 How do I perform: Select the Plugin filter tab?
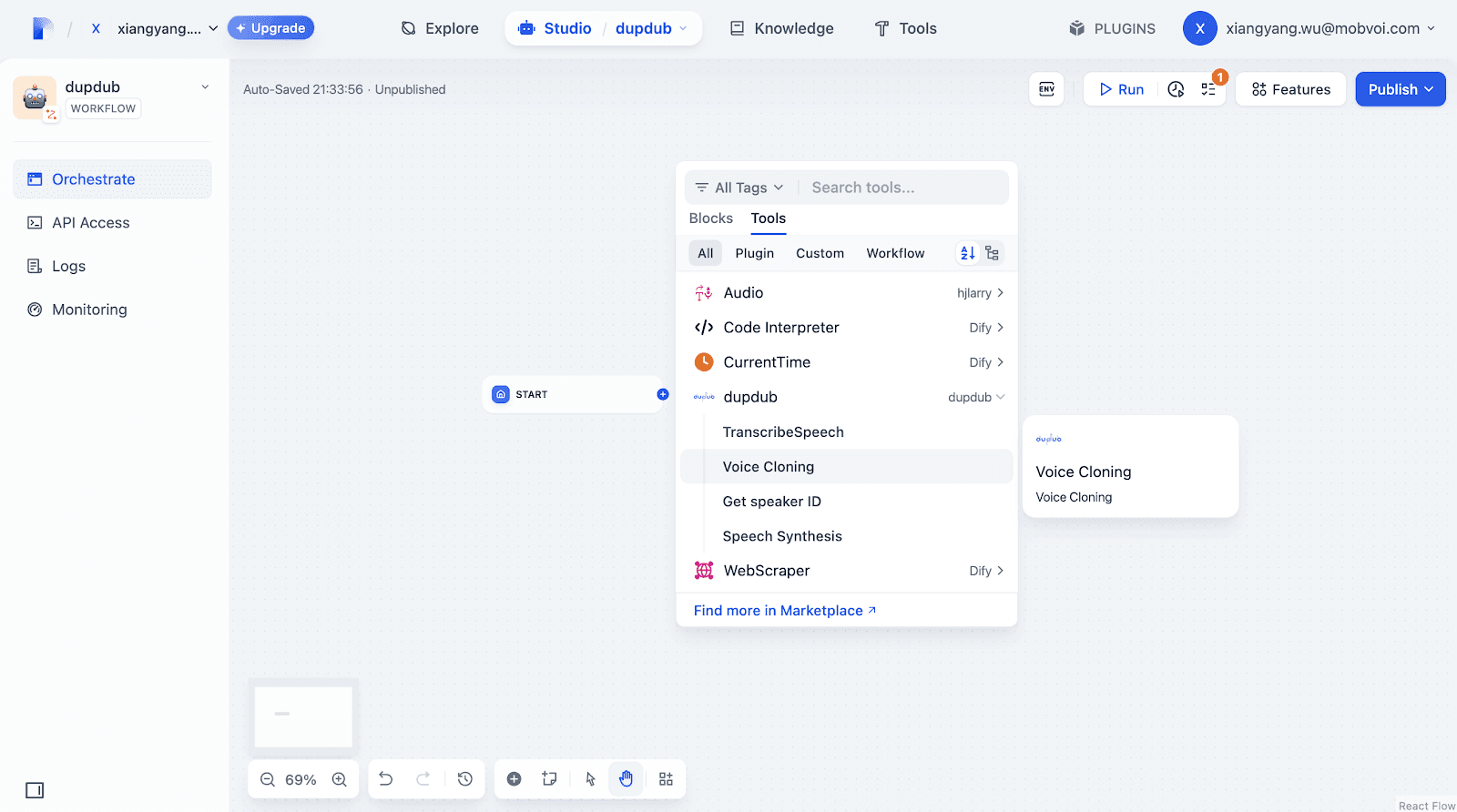(754, 253)
